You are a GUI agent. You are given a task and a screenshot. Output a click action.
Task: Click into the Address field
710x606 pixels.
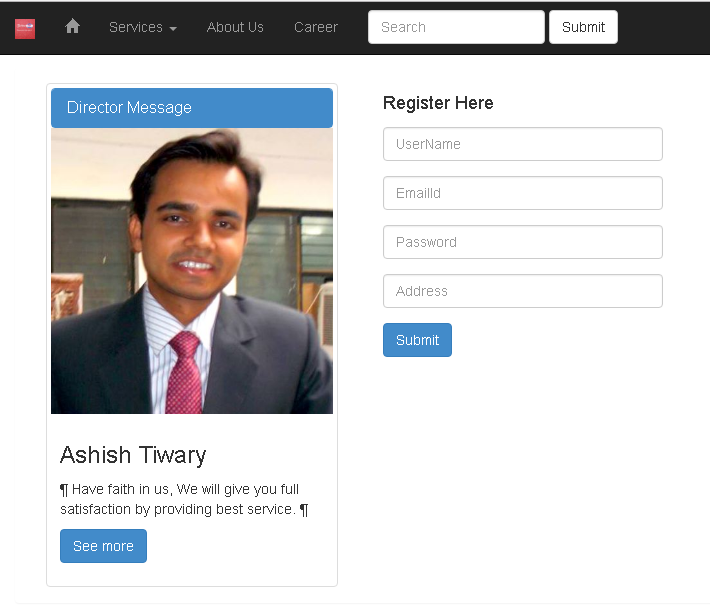point(523,291)
